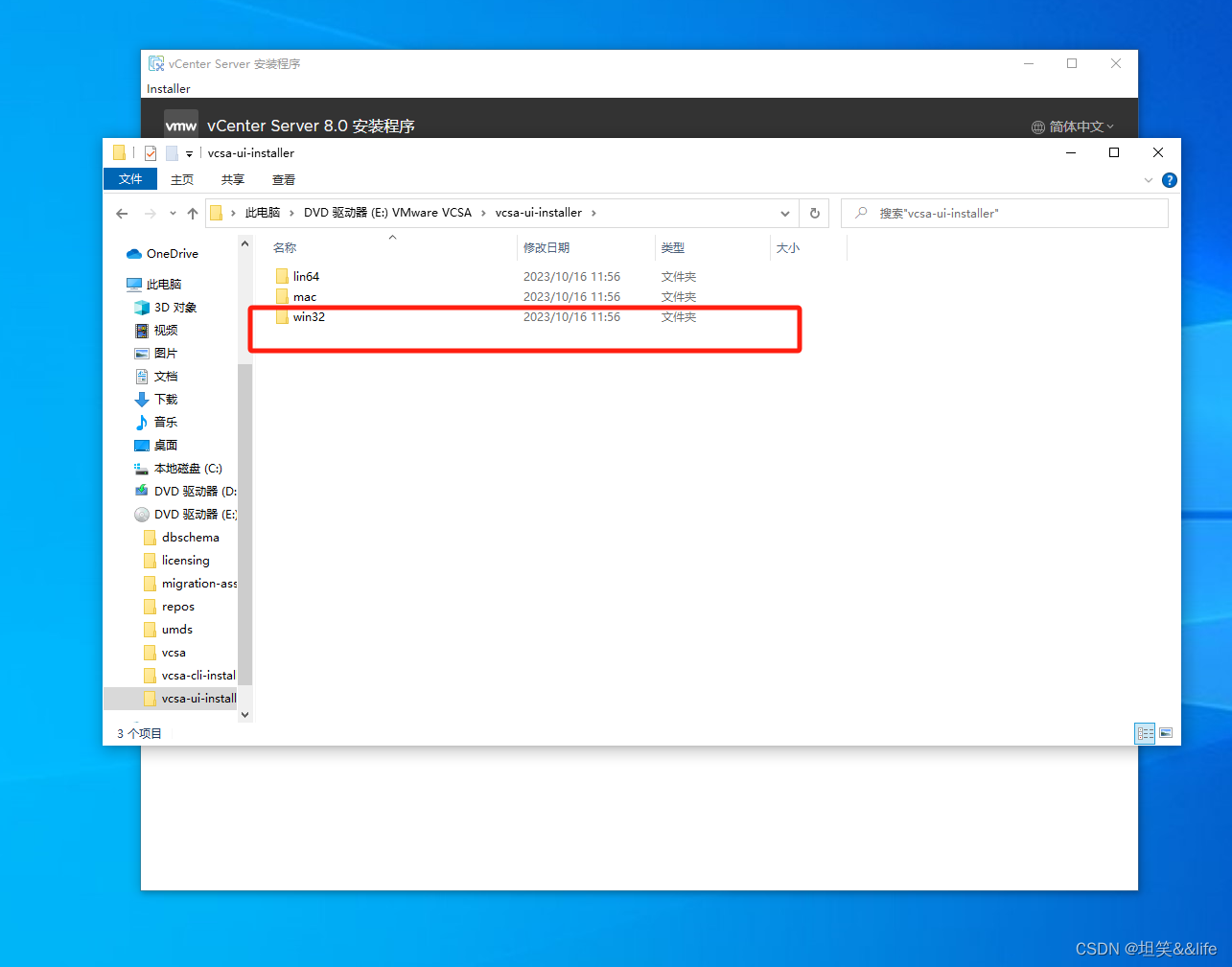Click quick access properties checkmark icon
Viewport: 1232px width, 967px height.
click(151, 153)
